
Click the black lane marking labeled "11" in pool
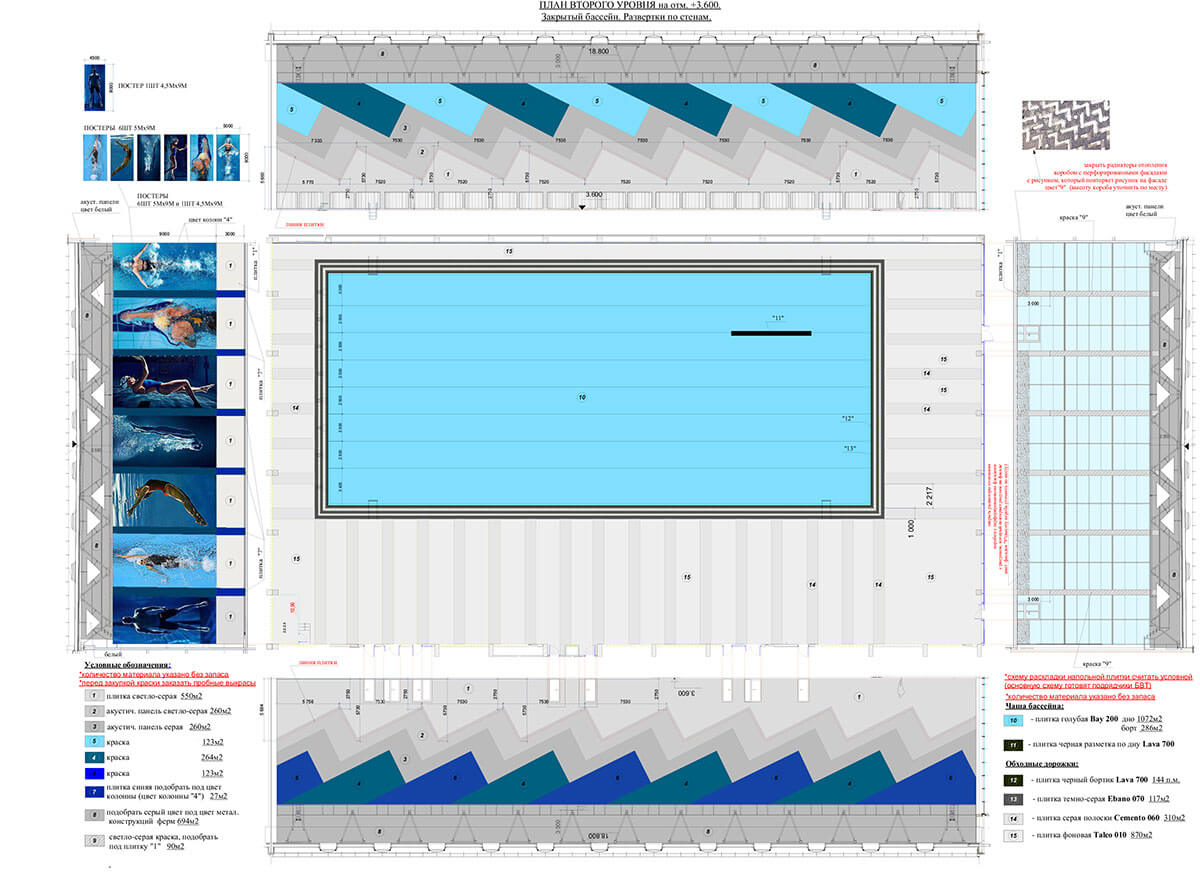pyautogui.click(x=771, y=333)
